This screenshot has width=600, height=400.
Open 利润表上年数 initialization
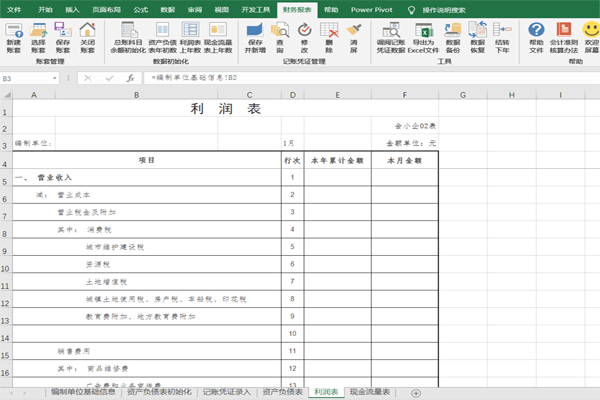tap(190, 38)
